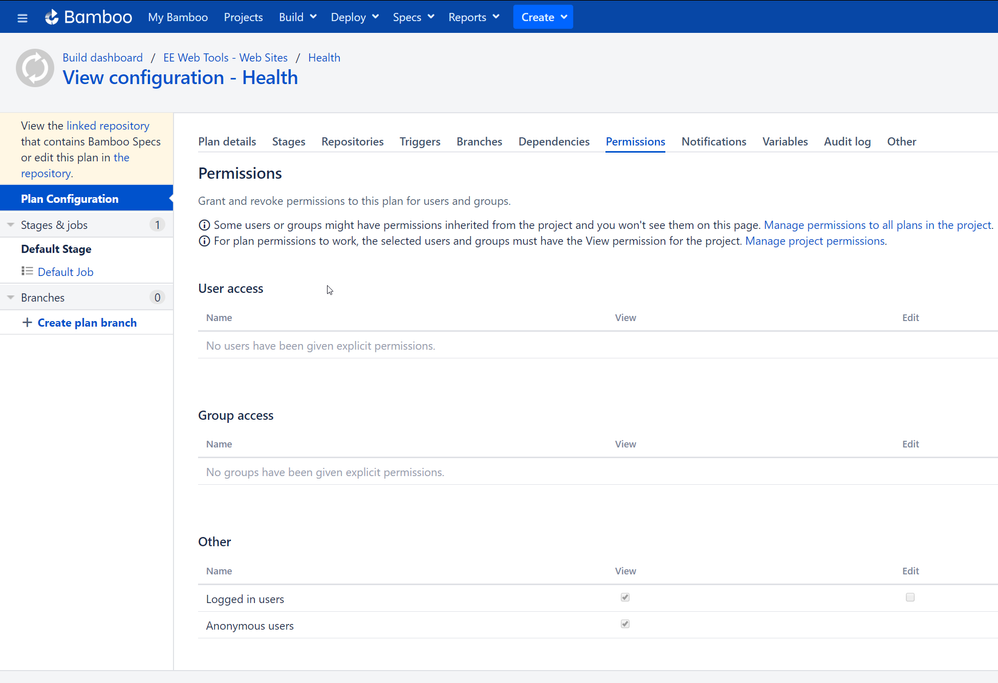The image size is (998, 683).
Task: Select the Permissions tab
Action: [x=635, y=141]
